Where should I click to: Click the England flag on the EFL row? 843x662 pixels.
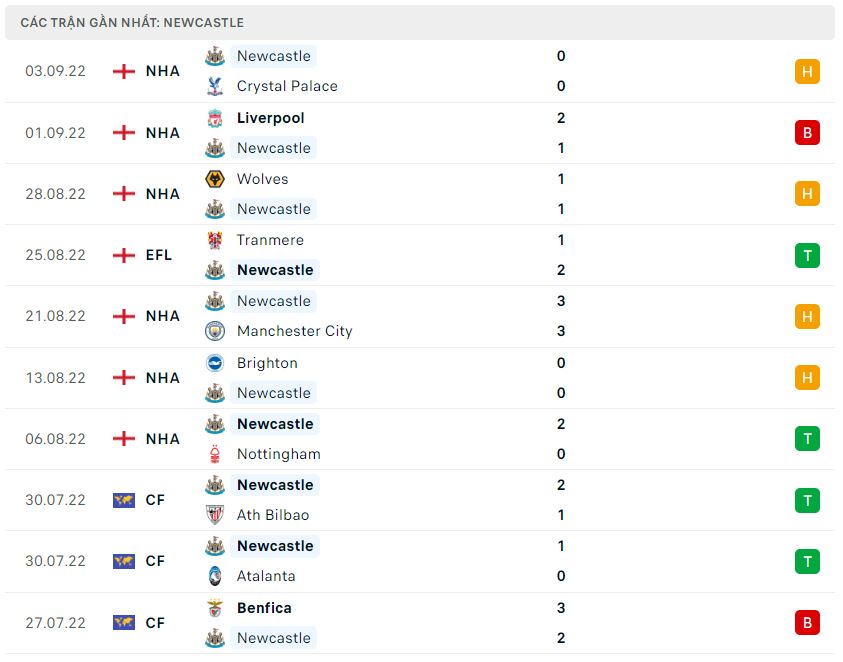[x=124, y=255]
